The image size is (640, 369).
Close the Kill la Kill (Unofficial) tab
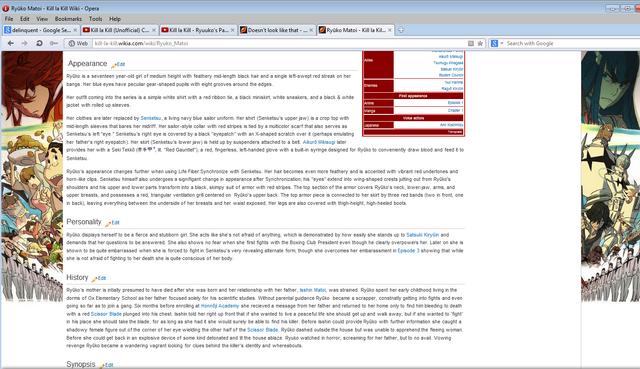[x=154, y=30]
